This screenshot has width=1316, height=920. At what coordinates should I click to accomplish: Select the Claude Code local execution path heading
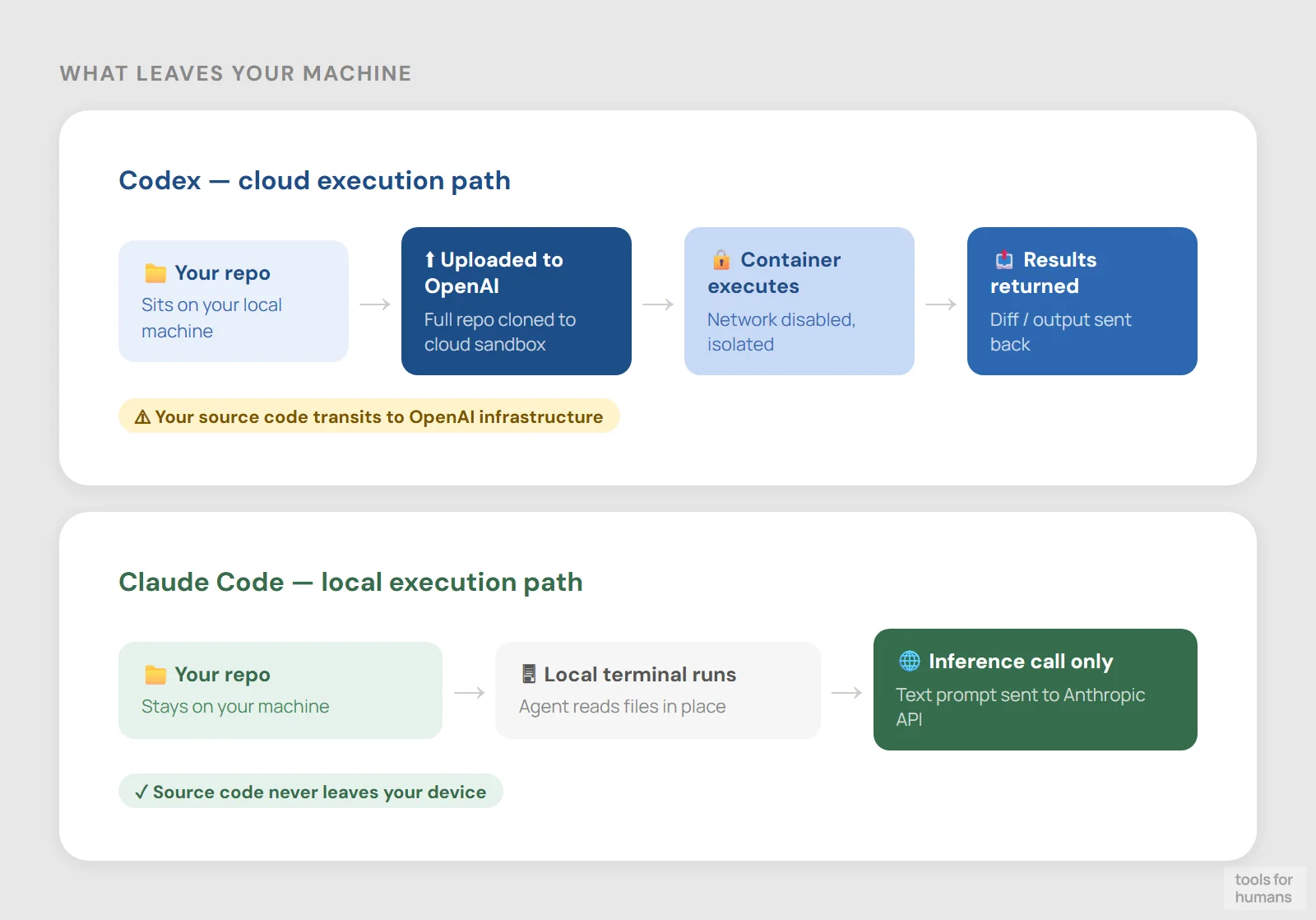tap(351, 582)
